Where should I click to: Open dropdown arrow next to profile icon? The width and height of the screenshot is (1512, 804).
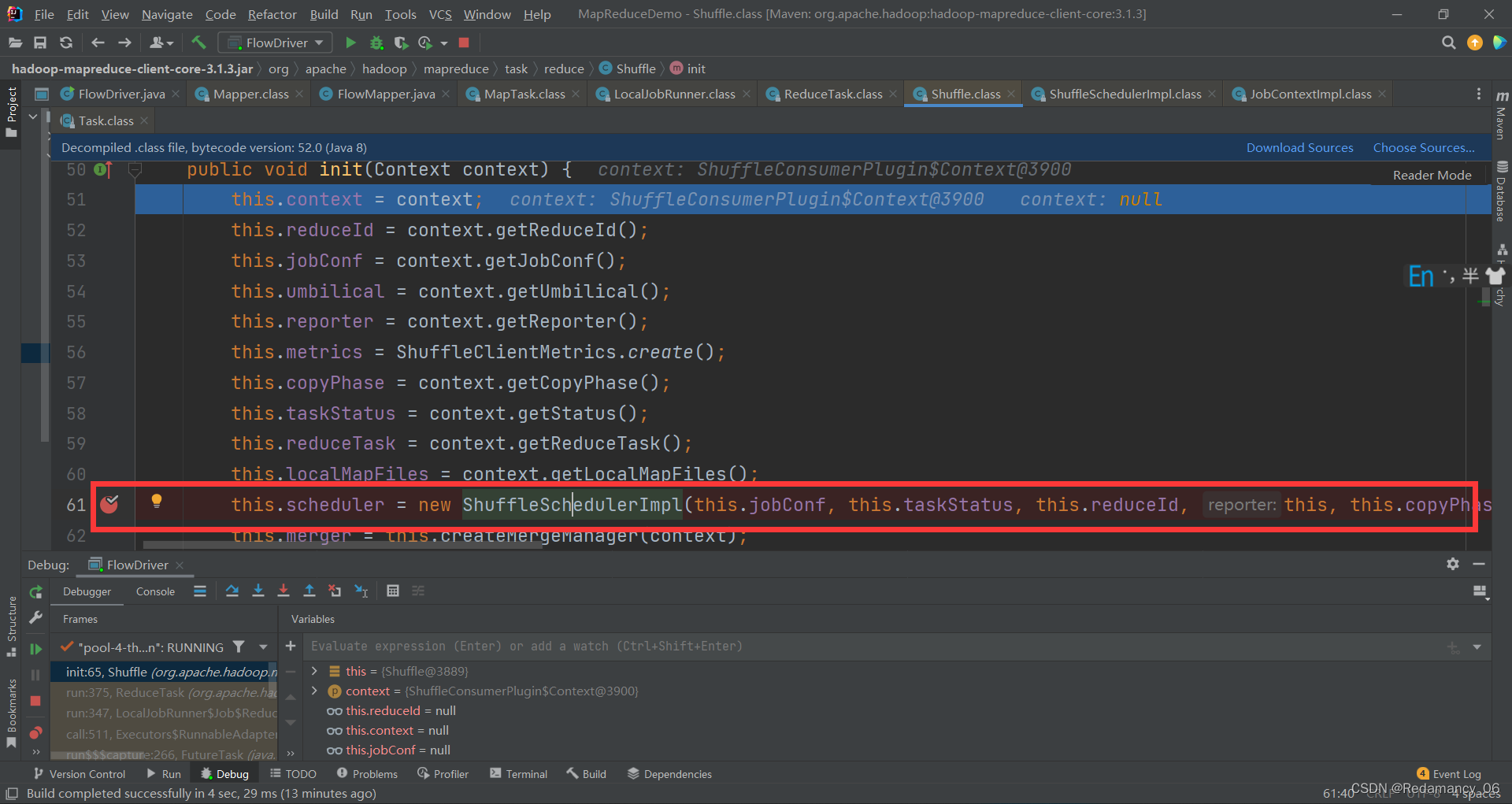click(444, 43)
